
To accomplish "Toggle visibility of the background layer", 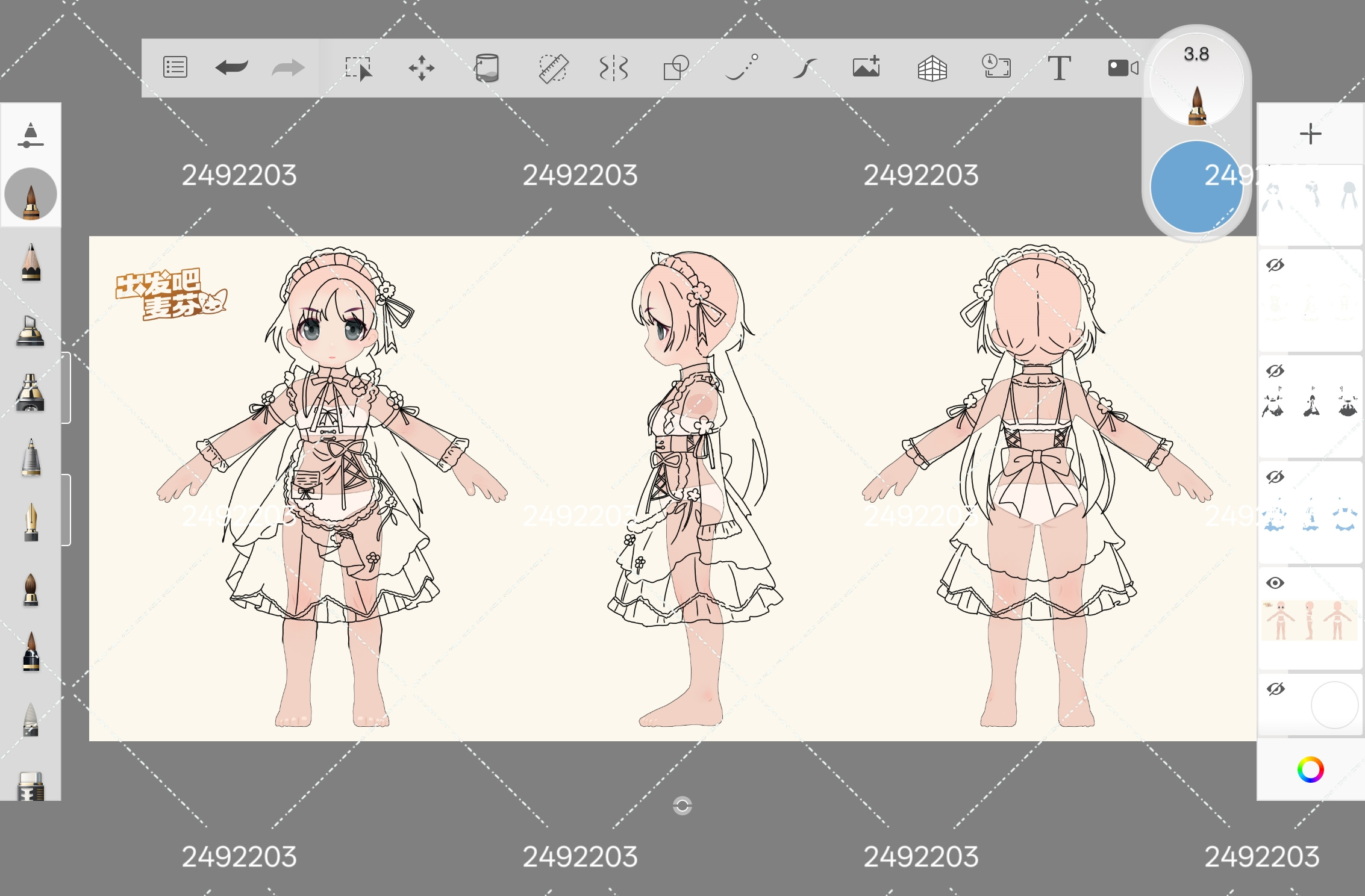I will tap(1275, 689).
